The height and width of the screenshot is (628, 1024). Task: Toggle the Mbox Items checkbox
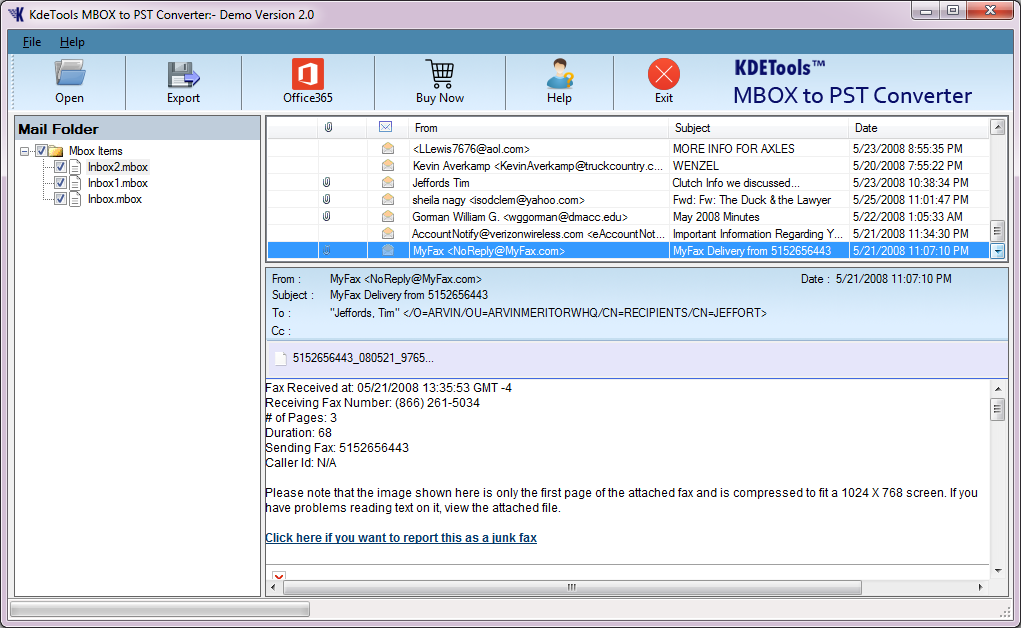click(x=41, y=151)
